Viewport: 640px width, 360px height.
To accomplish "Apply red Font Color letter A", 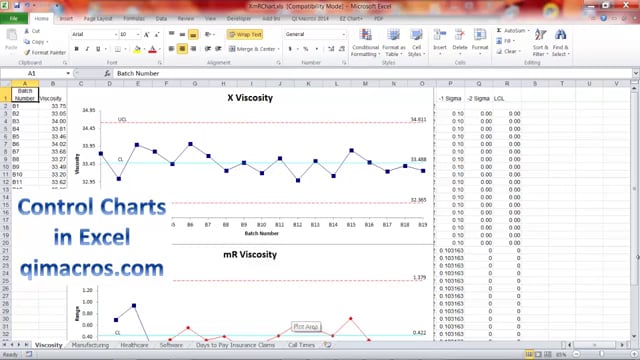I will click(x=152, y=49).
